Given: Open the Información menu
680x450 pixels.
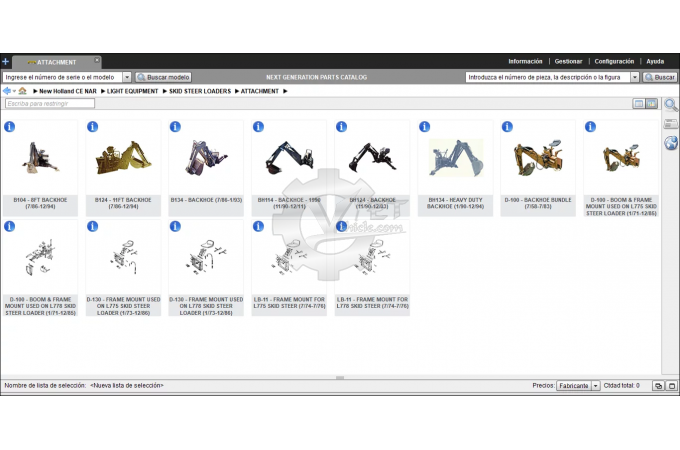Looking at the screenshot, I should 525,62.
